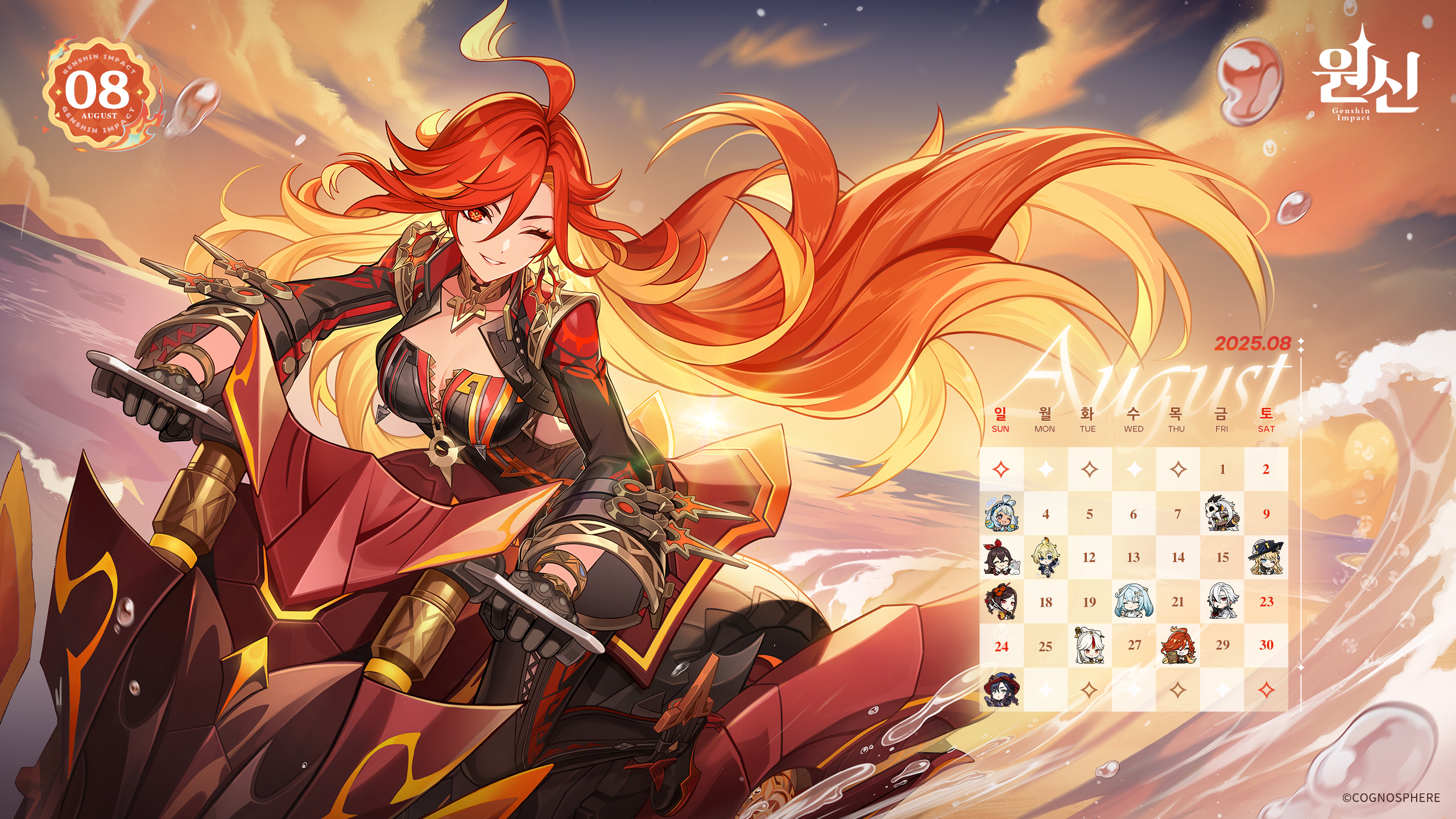The image size is (1456, 819).
Task: Click the white-and-red haired chibi in Tuesday column
Action: pyautogui.click(x=1090, y=646)
